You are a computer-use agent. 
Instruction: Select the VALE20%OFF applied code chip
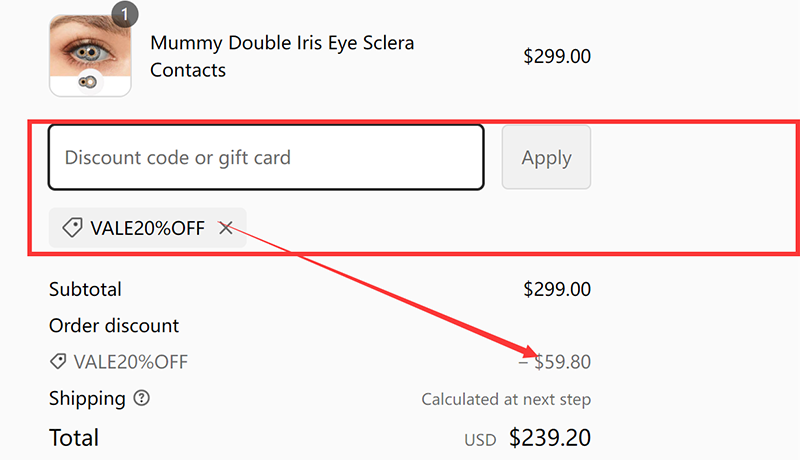tap(147, 228)
